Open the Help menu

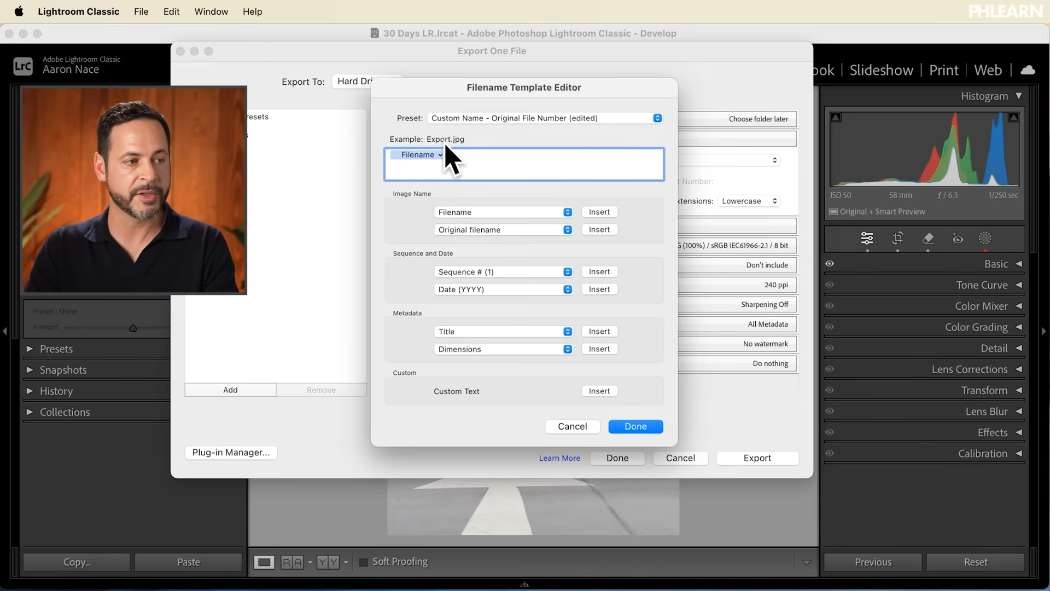pos(252,11)
